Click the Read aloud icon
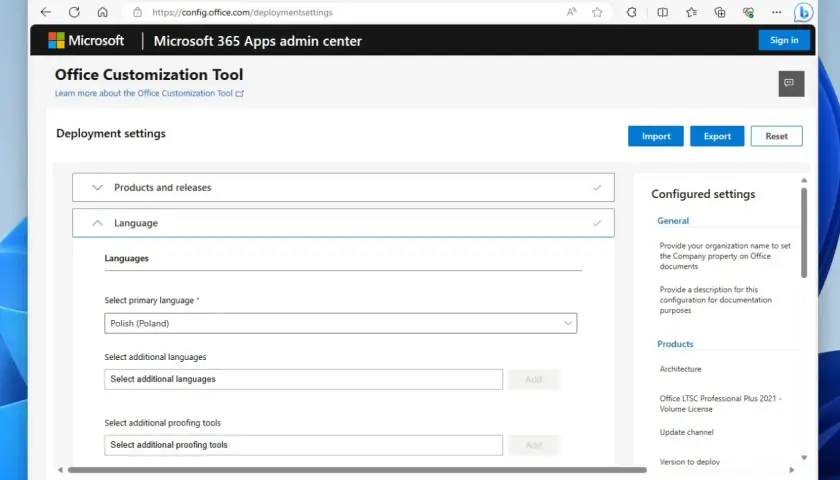This screenshot has width=840, height=480. [x=572, y=12]
